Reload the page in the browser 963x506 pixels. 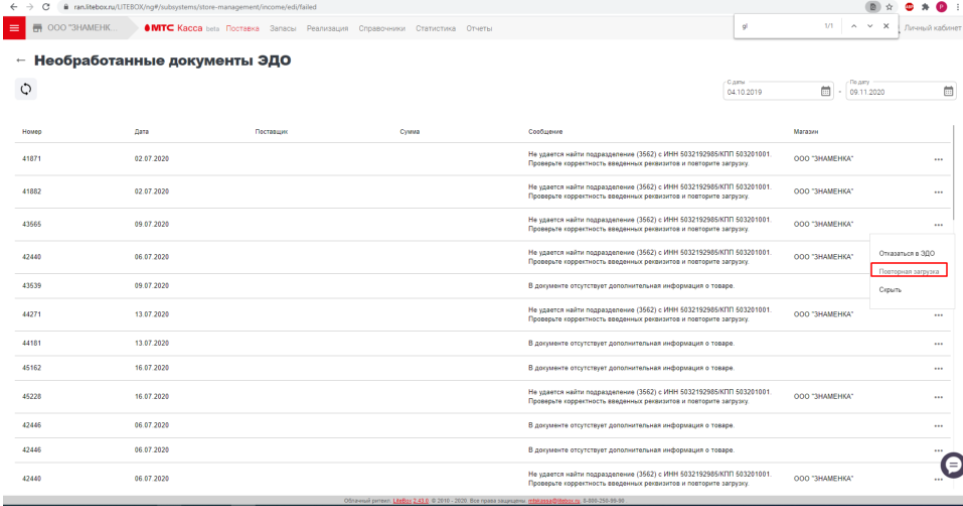click(x=46, y=7)
